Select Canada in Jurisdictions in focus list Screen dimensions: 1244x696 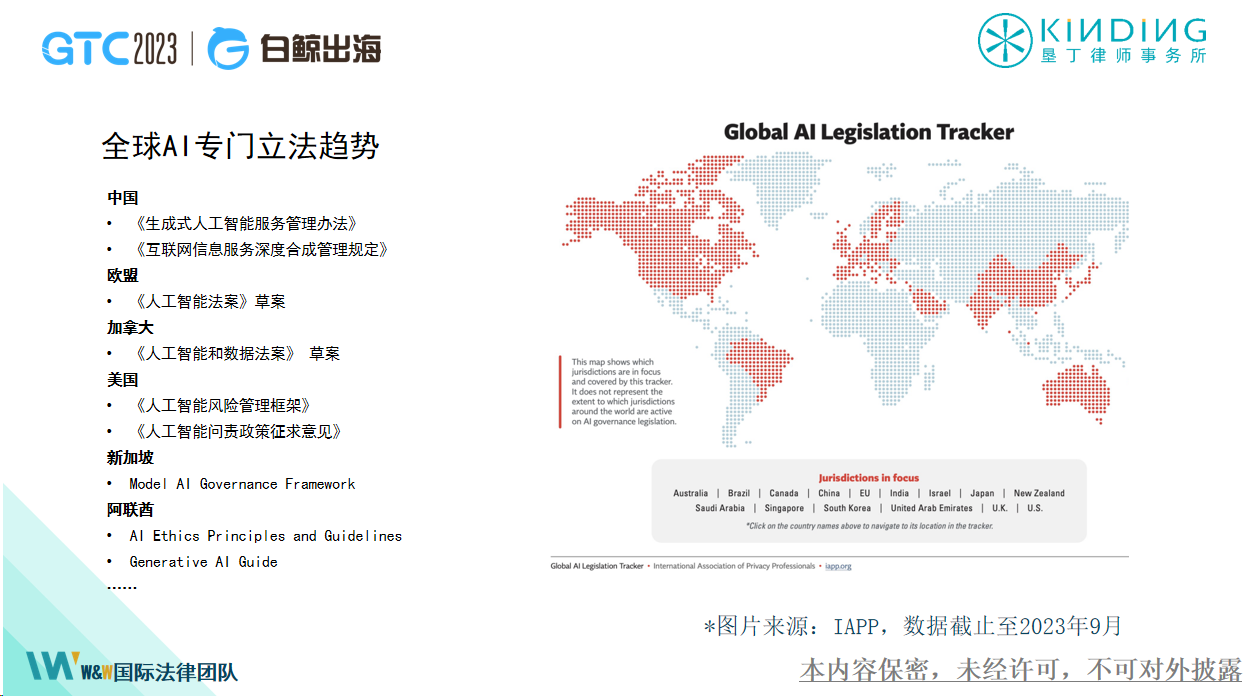point(783,493)
